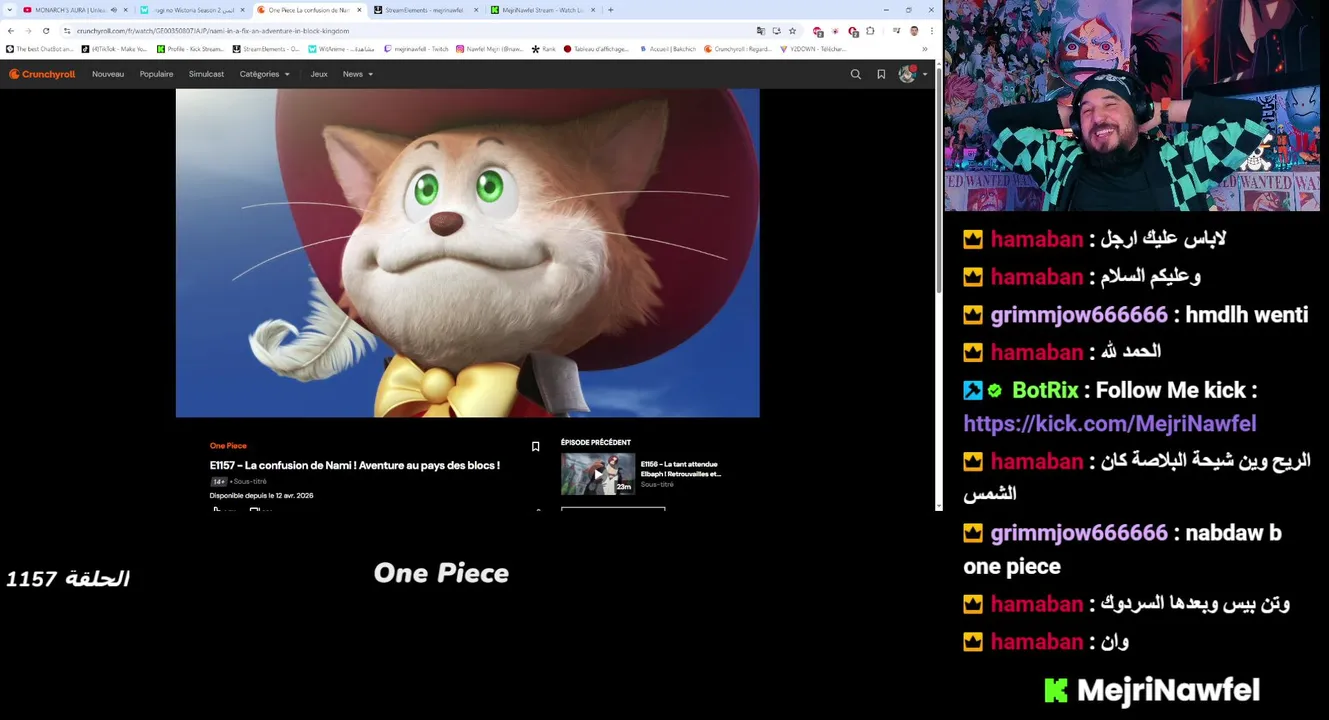Go back in browser history

[x=11, y=31]
